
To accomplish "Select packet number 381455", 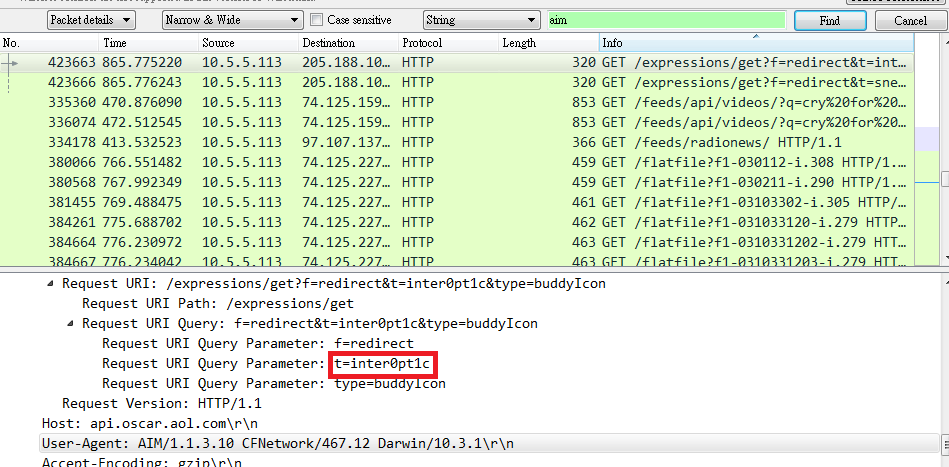I will (457, 202).
